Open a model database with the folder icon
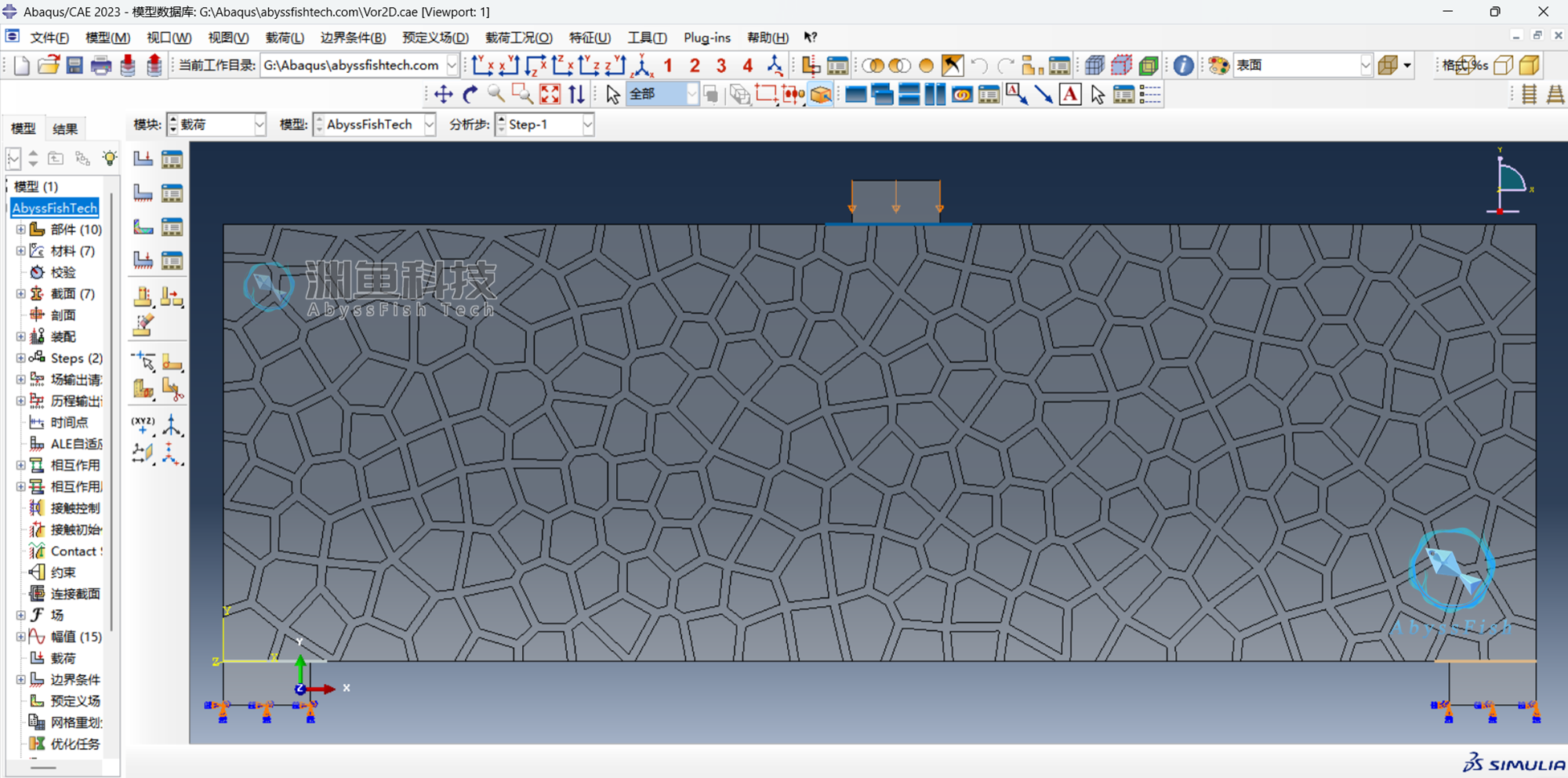Screen dimensions: 1568x778 (x=49, y=65)
